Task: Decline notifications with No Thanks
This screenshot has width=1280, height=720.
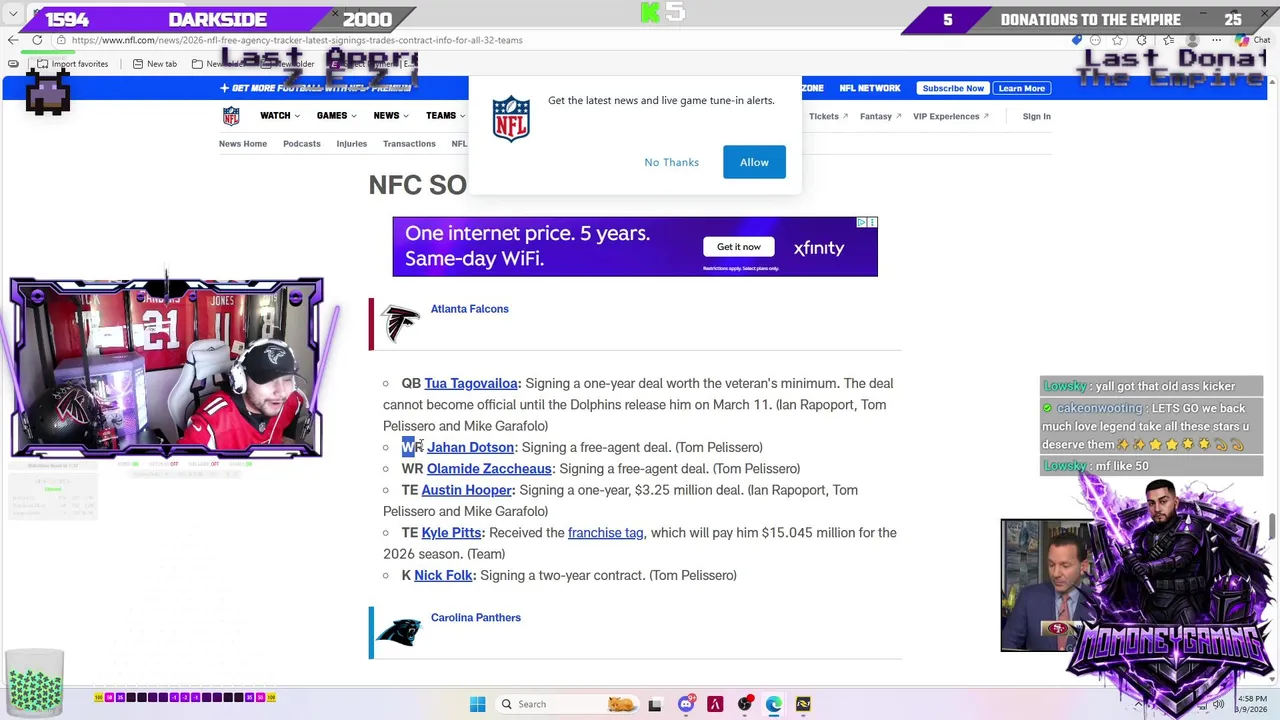Action: click(671, 162)
